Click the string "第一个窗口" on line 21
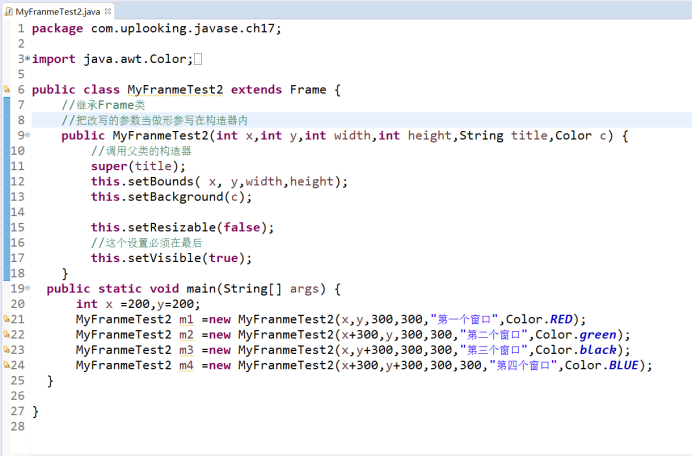692x456 pixels. click(x=464, y=319)
